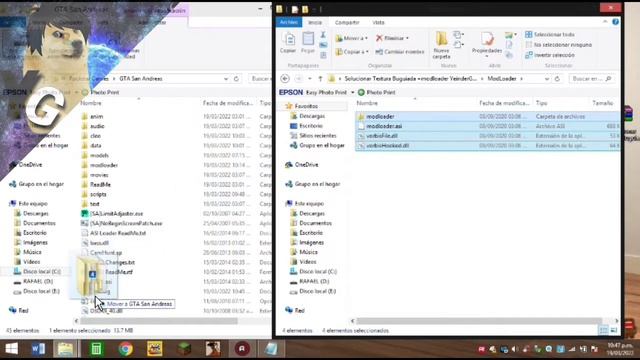Switch to large icons view in right status bar
The height and width of the screenshot is (360, 640).
pyautogui.click(x=613, y=330)
